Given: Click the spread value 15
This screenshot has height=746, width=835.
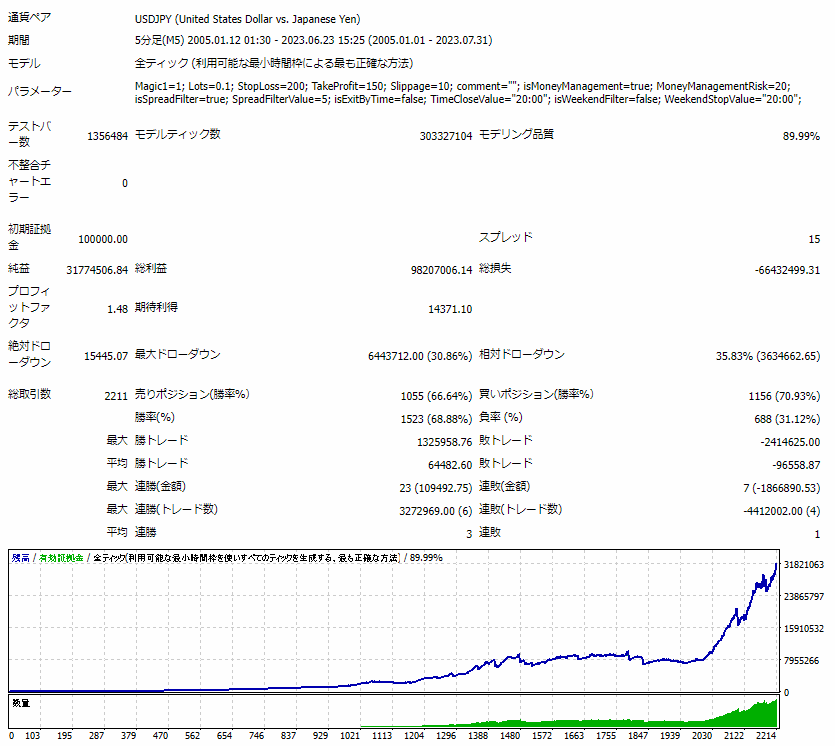Looking at the screenshot, I should 814,240.
